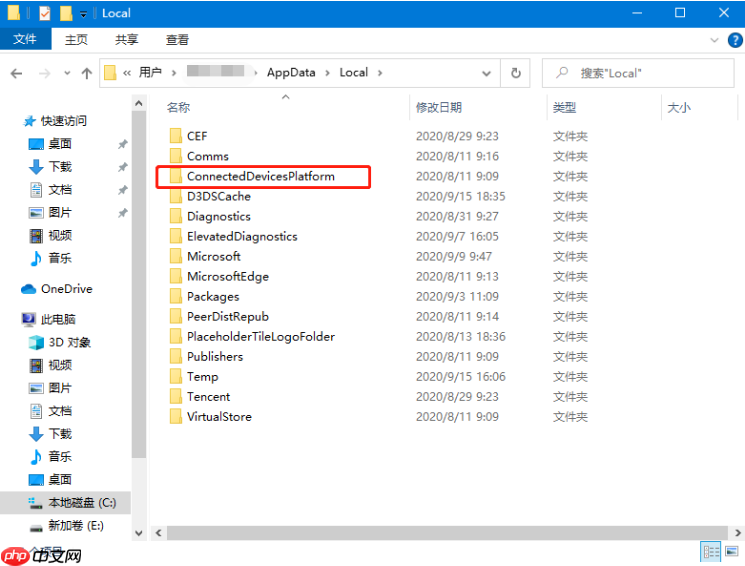Expand the ribbon with the chevron
745x566 pixels.
pos(714,40)
